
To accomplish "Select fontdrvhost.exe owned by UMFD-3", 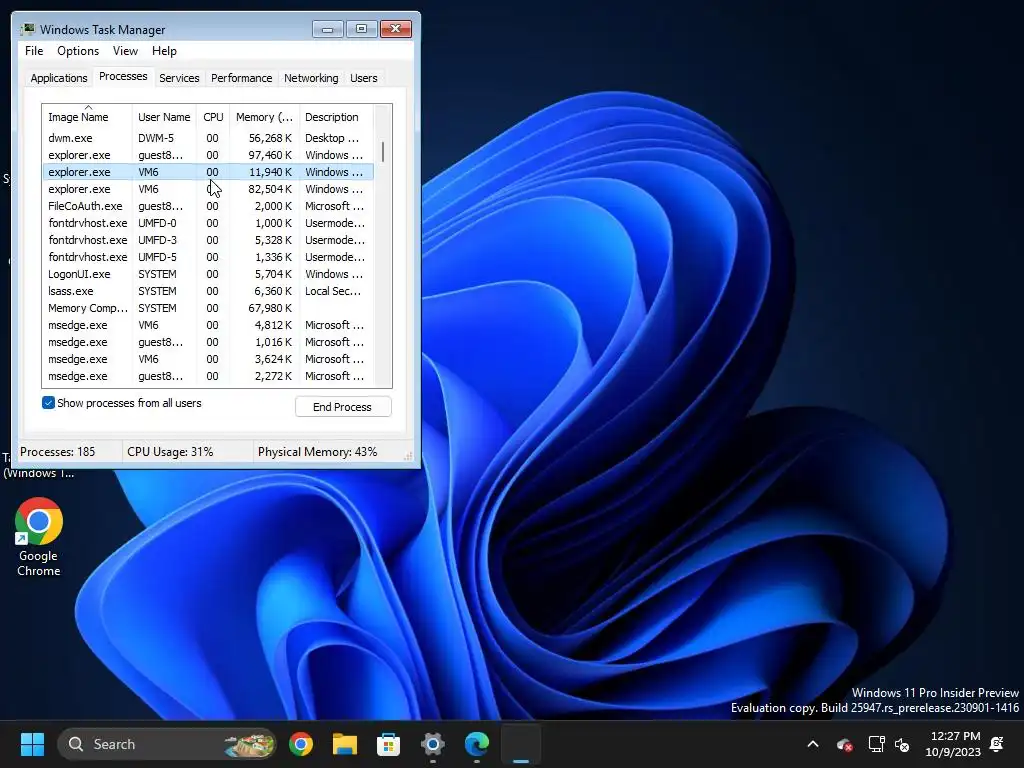I will 208,240.
